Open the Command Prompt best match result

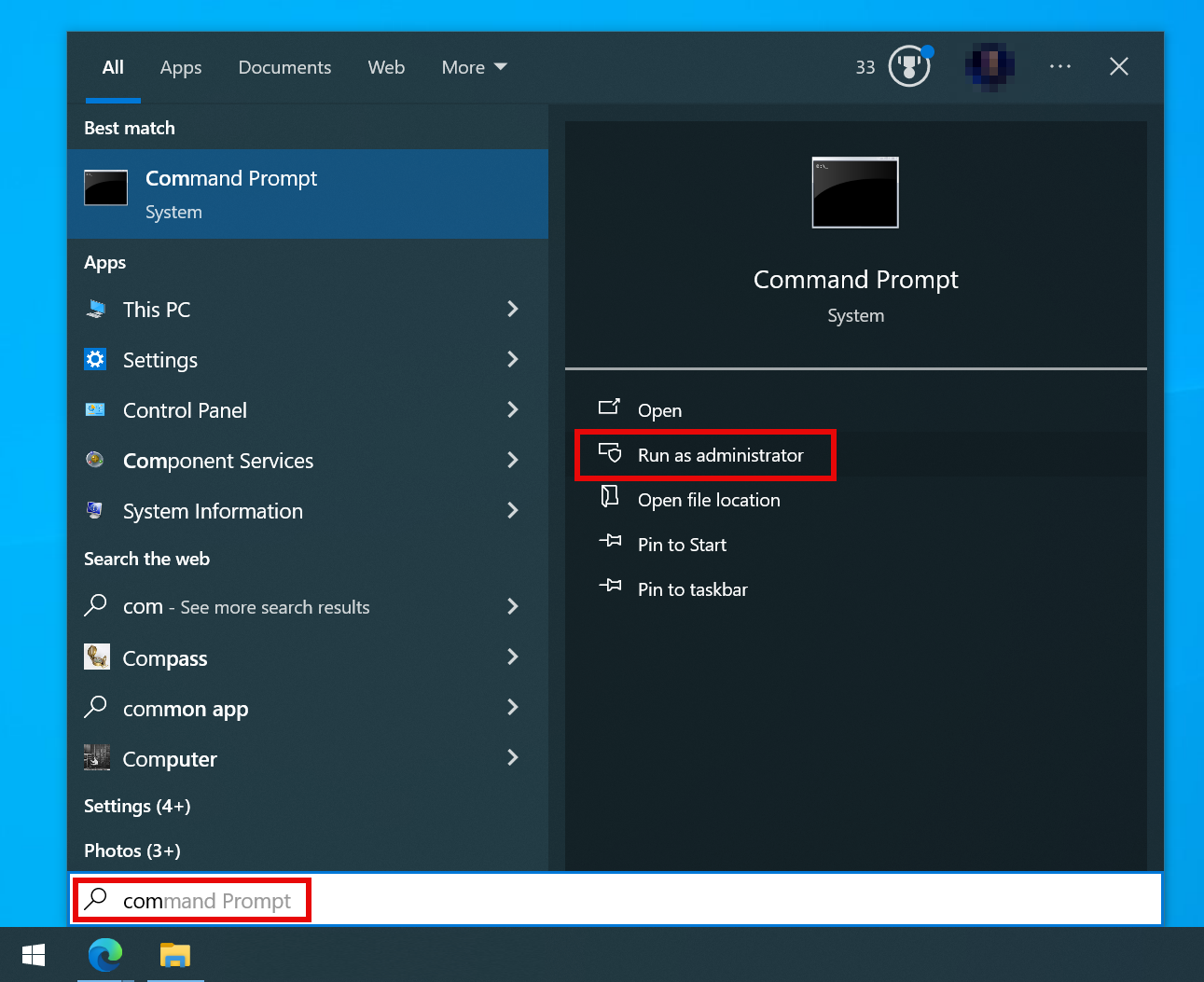[308, 194]
